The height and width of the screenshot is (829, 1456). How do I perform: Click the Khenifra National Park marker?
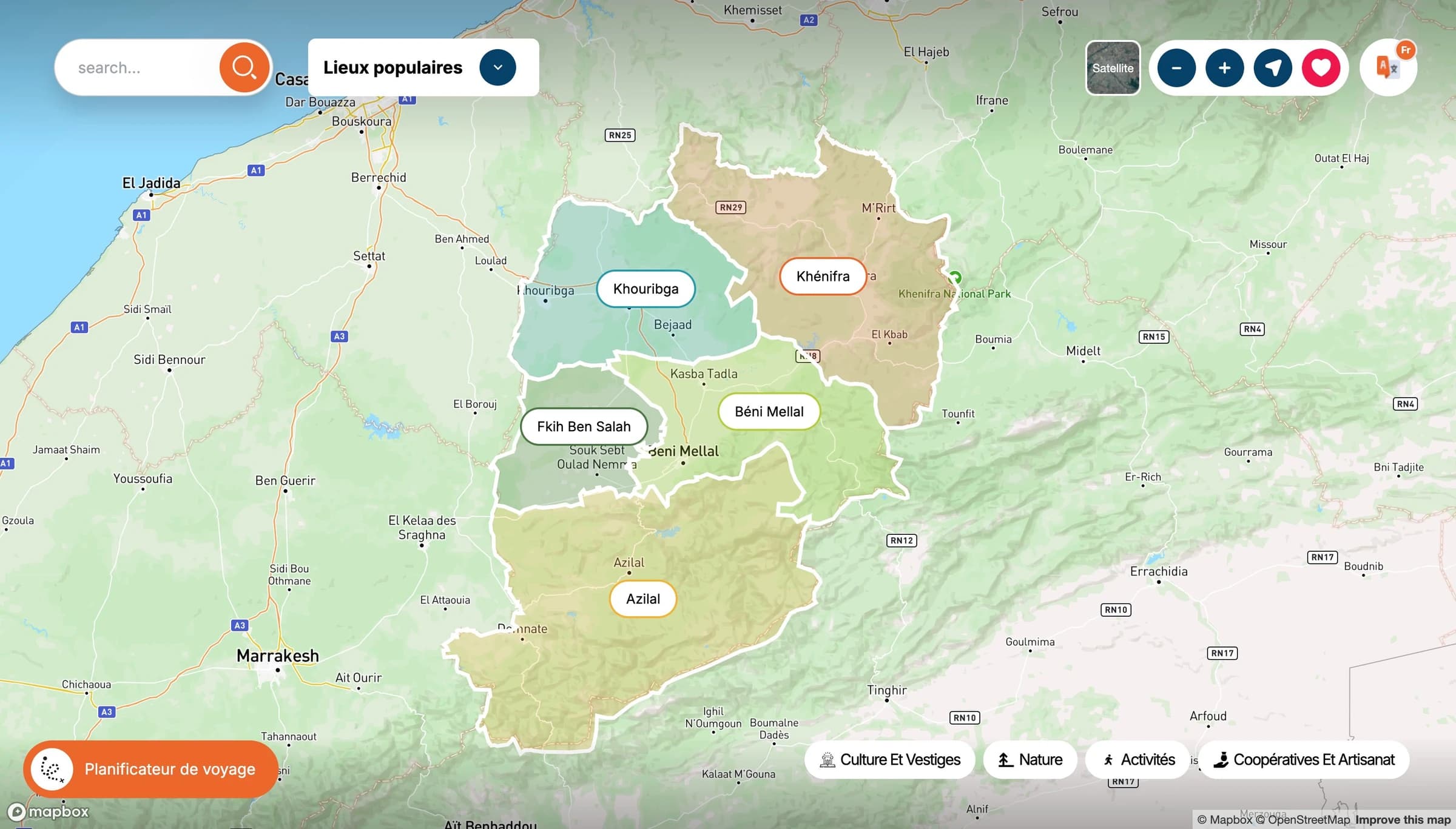954,278
